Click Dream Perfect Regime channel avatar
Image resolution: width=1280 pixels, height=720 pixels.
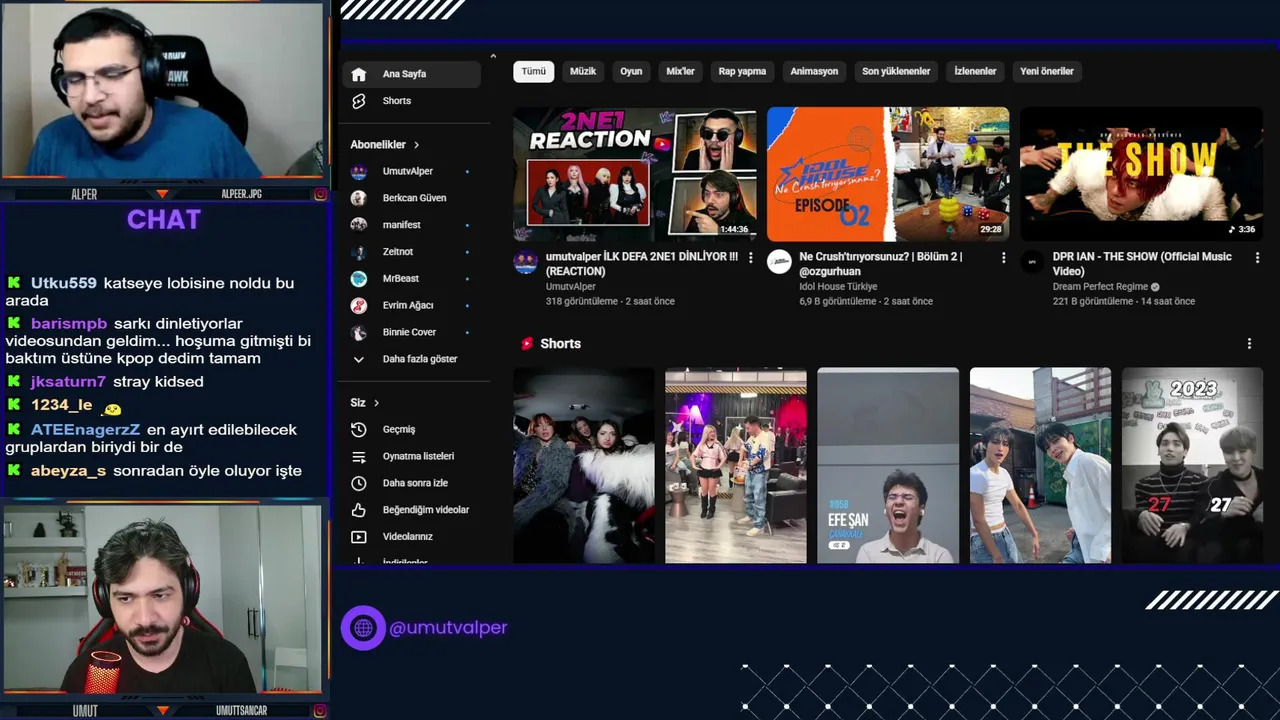1032,262
